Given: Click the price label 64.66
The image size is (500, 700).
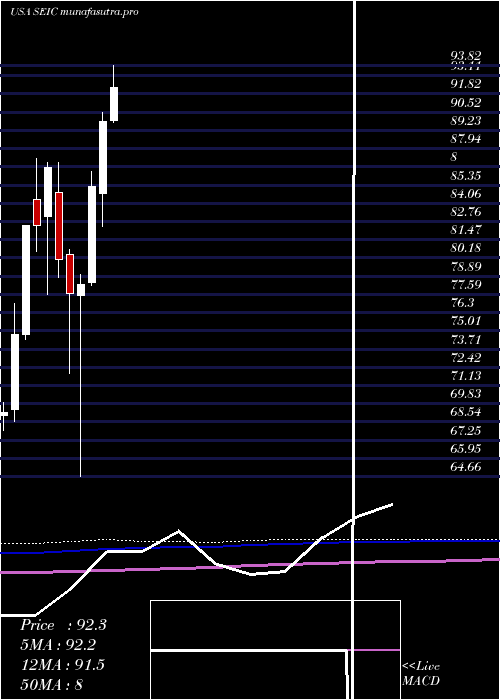Looking at the screenshot, I should tap(466, 467).
